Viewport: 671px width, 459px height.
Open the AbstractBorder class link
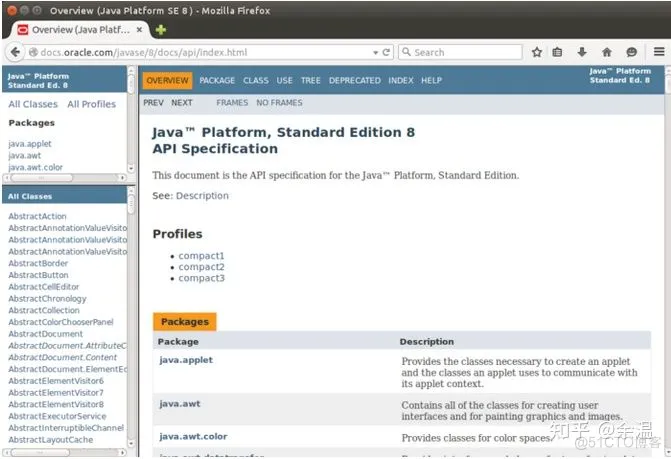point(38,264)
